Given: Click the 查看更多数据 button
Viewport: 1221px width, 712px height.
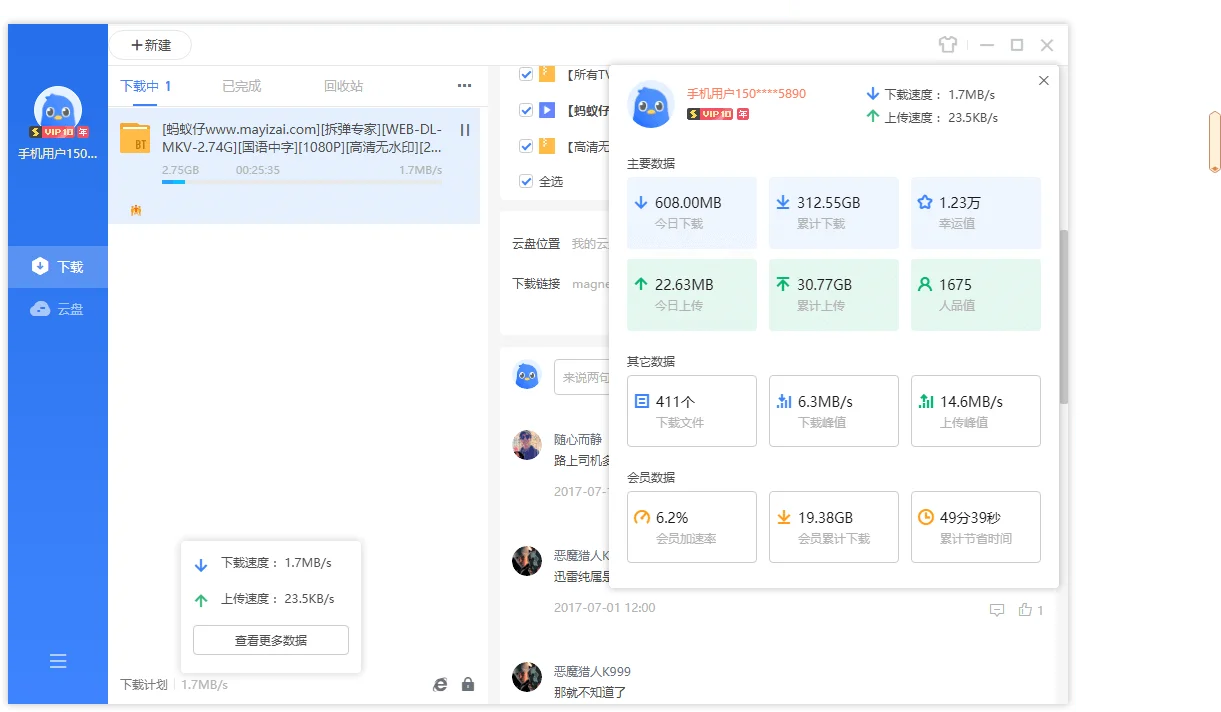Looking at the screenshot, I should tap(270, 640).
